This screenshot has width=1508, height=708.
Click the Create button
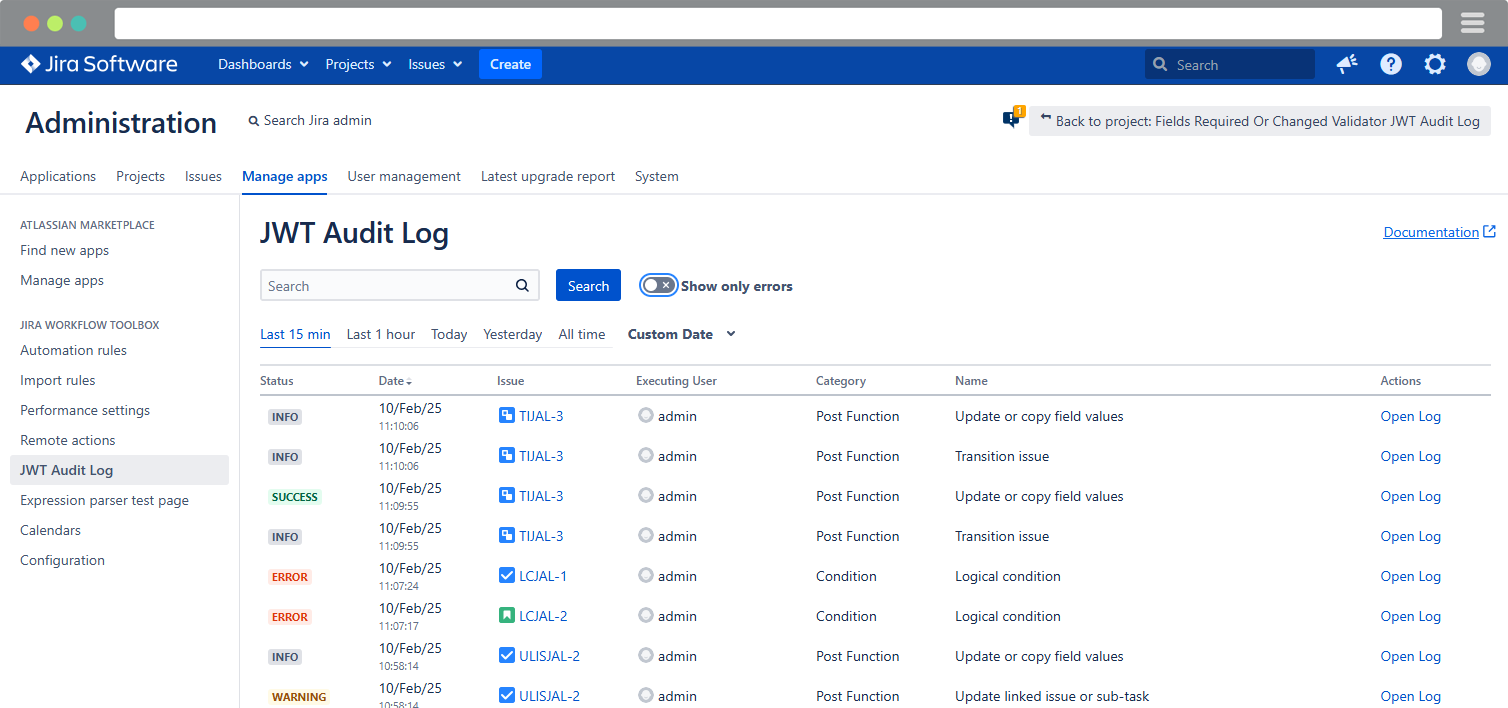coord(510,64)
